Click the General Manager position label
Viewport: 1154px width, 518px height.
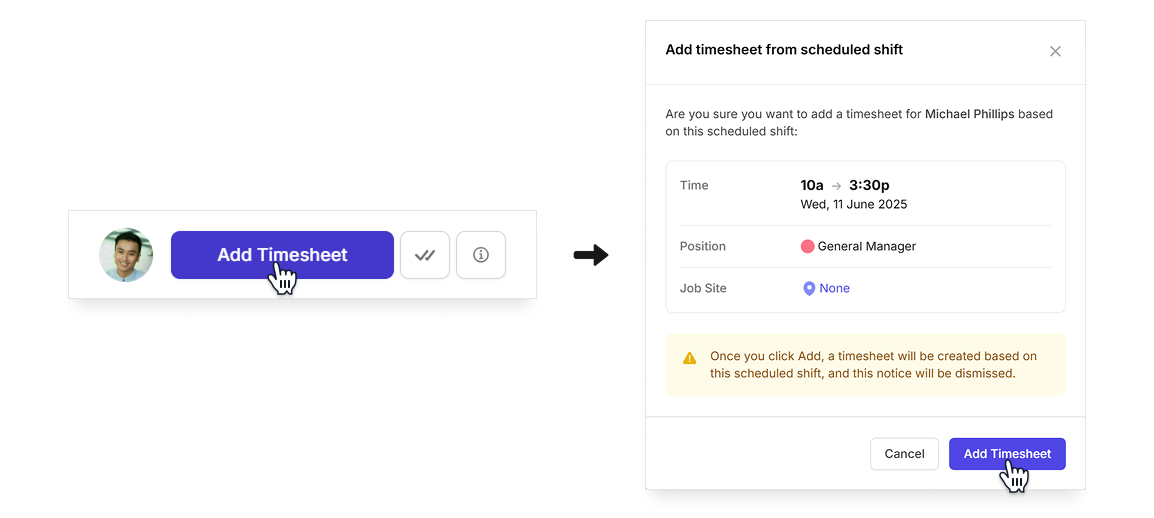point(867,246)
